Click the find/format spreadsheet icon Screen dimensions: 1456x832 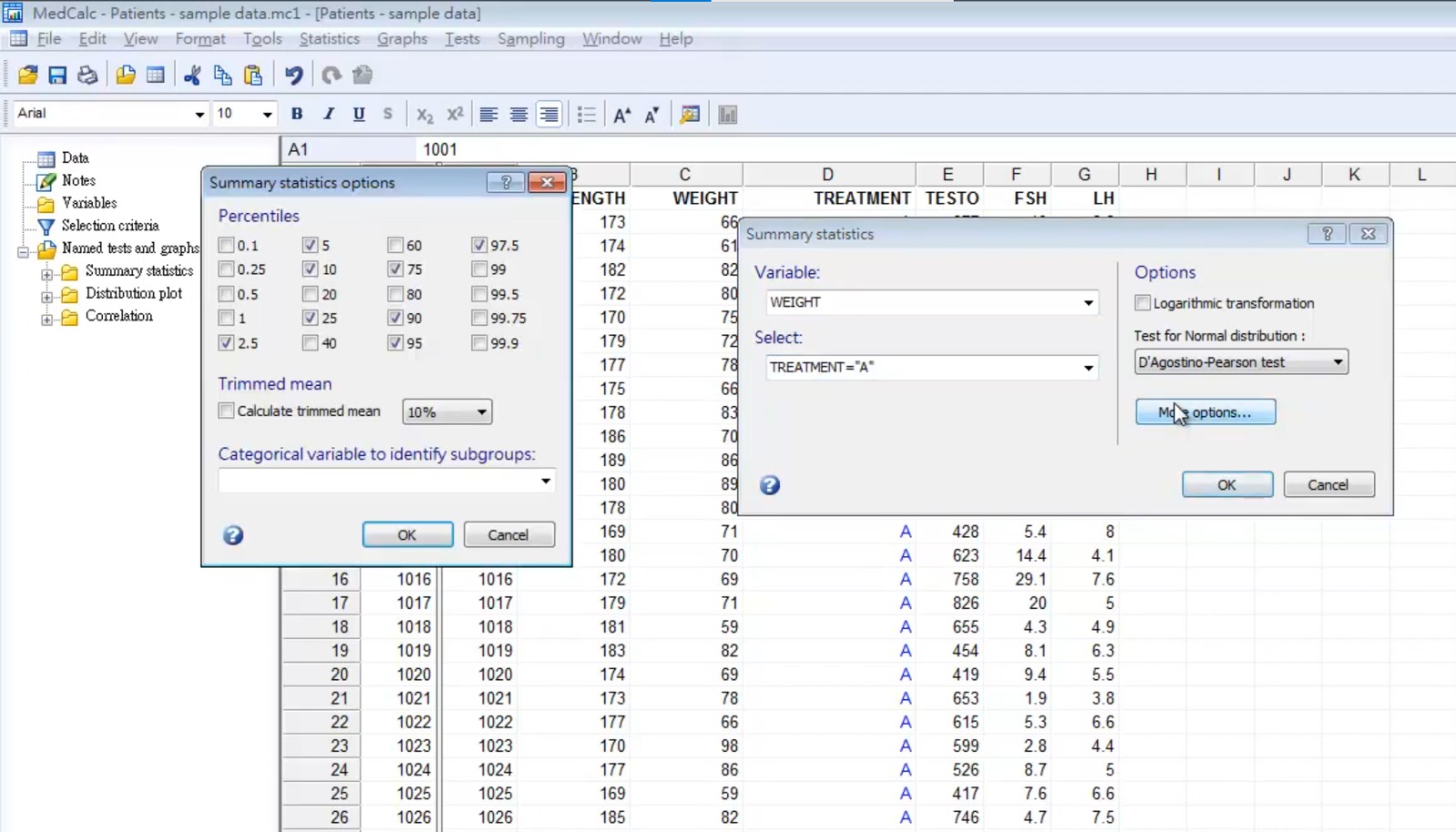(690, 114)
